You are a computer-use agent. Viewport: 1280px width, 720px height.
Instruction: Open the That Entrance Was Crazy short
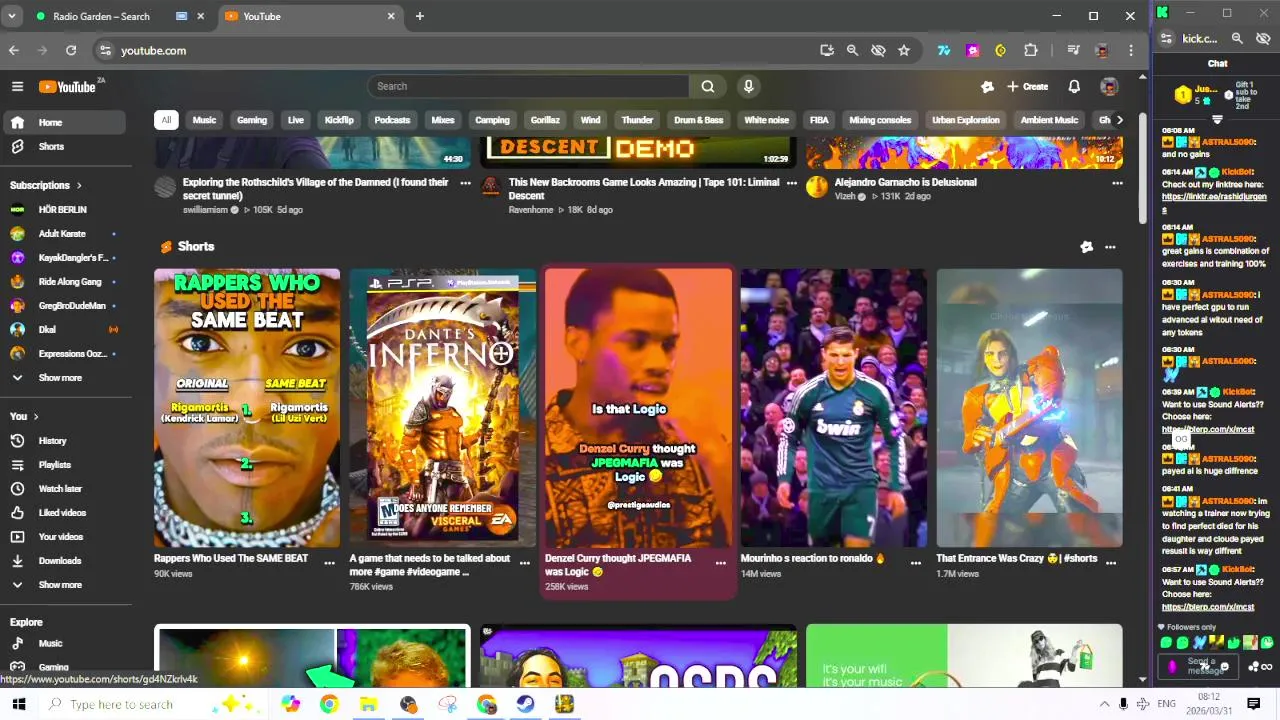(1029, 408)
